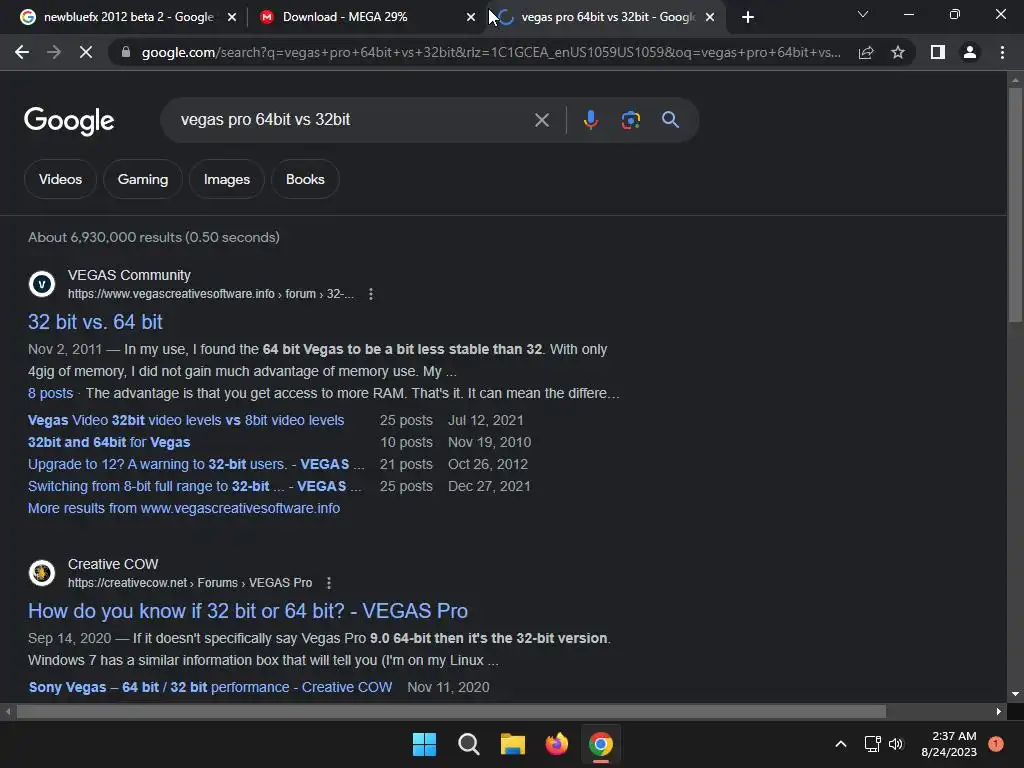This screenshot has width=1024, height=768.
Task: Open Chrome profile menu
Action: pyautogui.click(x=970, y=52)
